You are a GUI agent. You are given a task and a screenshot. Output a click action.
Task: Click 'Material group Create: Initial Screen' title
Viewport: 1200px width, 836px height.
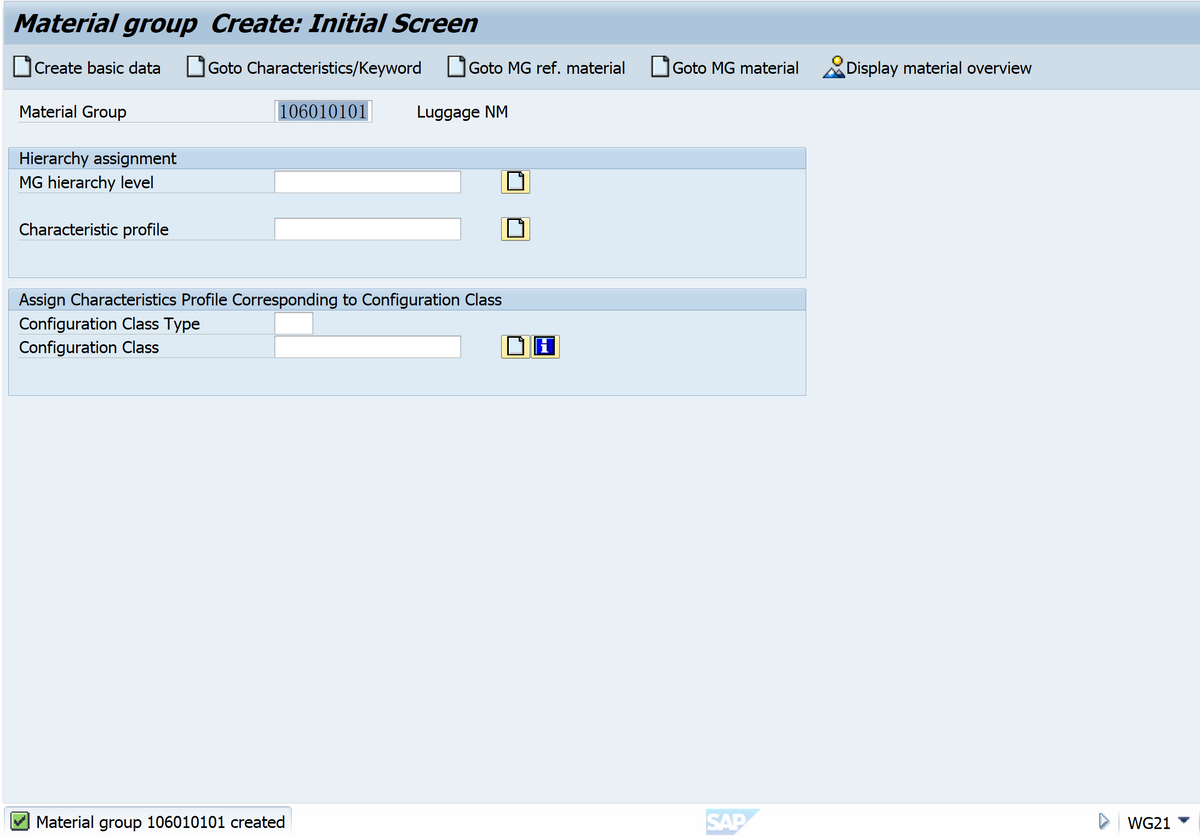coord(246,23)
